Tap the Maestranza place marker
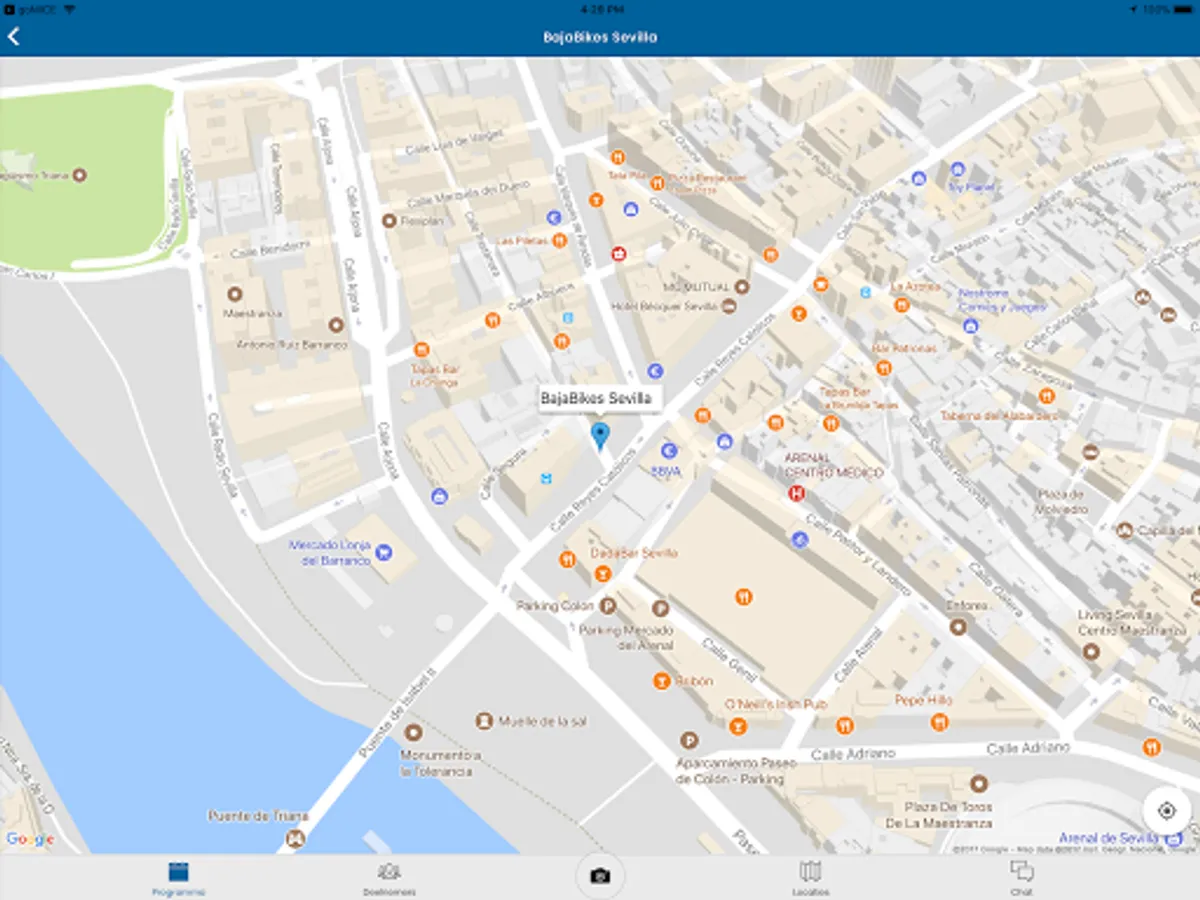This screenshot has width=1200, height=900. coord(235,294)
